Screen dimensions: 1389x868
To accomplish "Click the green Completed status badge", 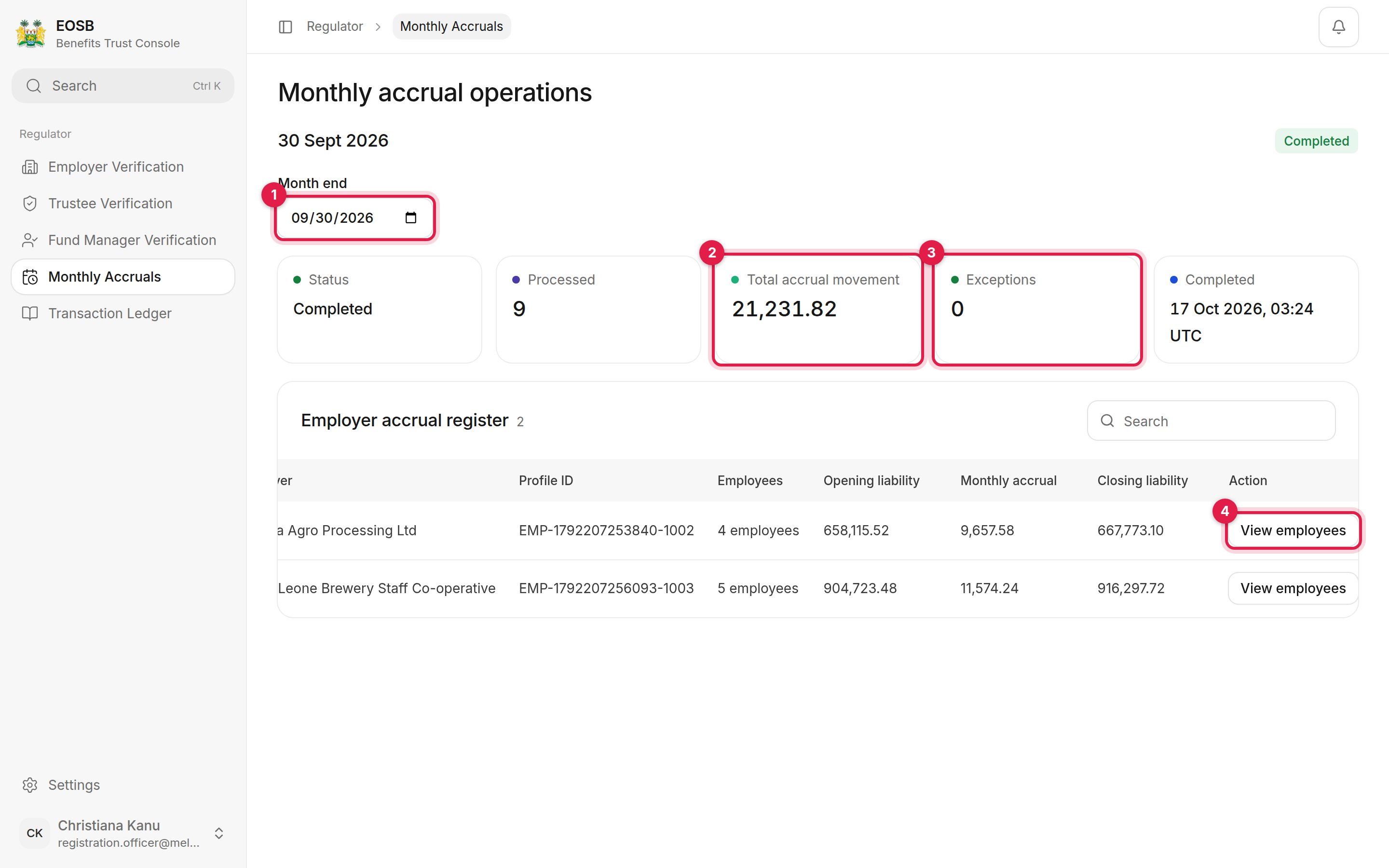I will pos(1316,141).
